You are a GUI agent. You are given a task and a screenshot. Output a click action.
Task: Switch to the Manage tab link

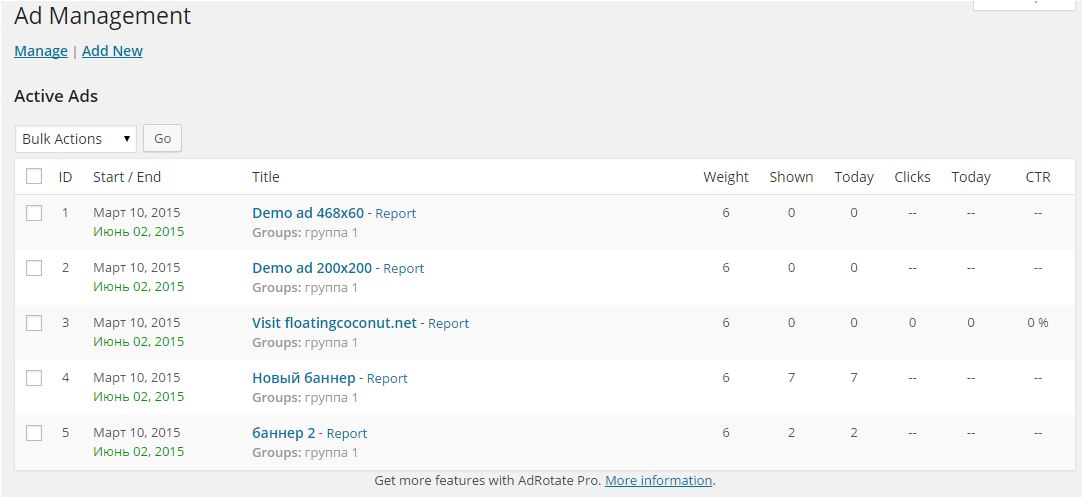[x=41, y=51]
